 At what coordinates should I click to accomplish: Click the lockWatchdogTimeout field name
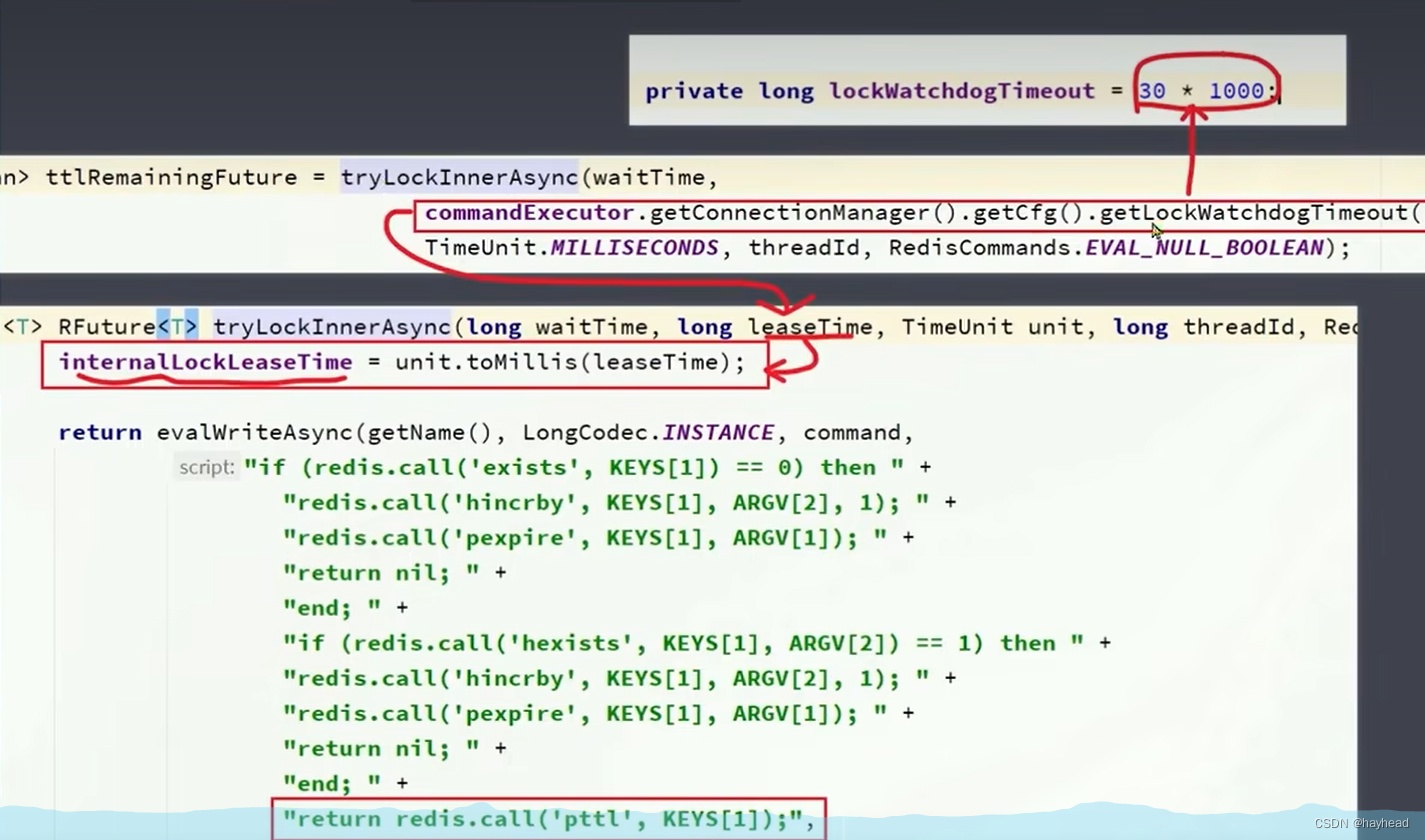pos(962,91)
